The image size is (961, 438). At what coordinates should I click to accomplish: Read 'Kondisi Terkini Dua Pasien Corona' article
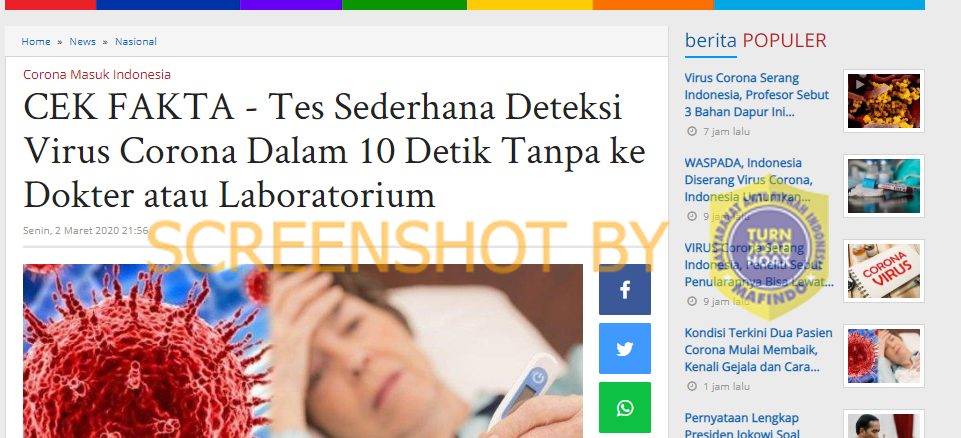click(x=758, y=350)
